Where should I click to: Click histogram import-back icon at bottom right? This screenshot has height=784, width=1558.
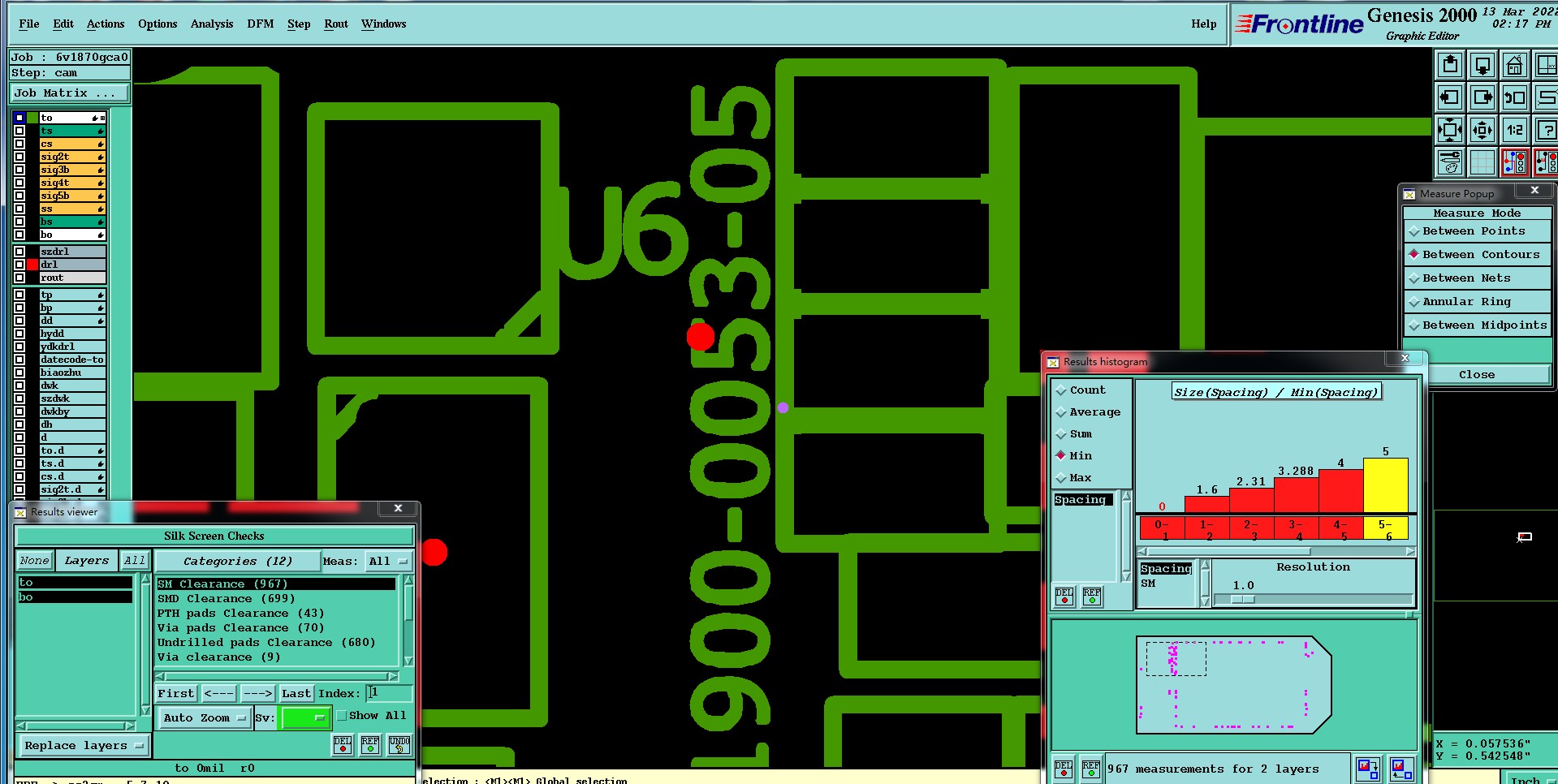tap(1401, 768)
